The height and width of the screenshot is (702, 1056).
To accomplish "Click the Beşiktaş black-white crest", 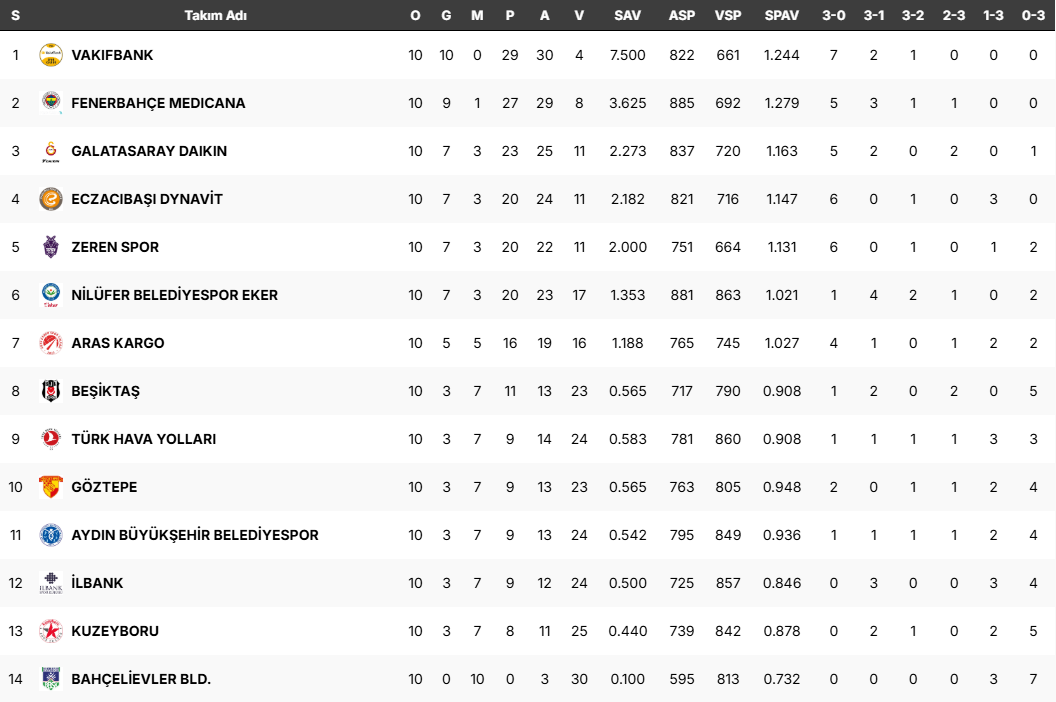I will click(x=51, y=391).
